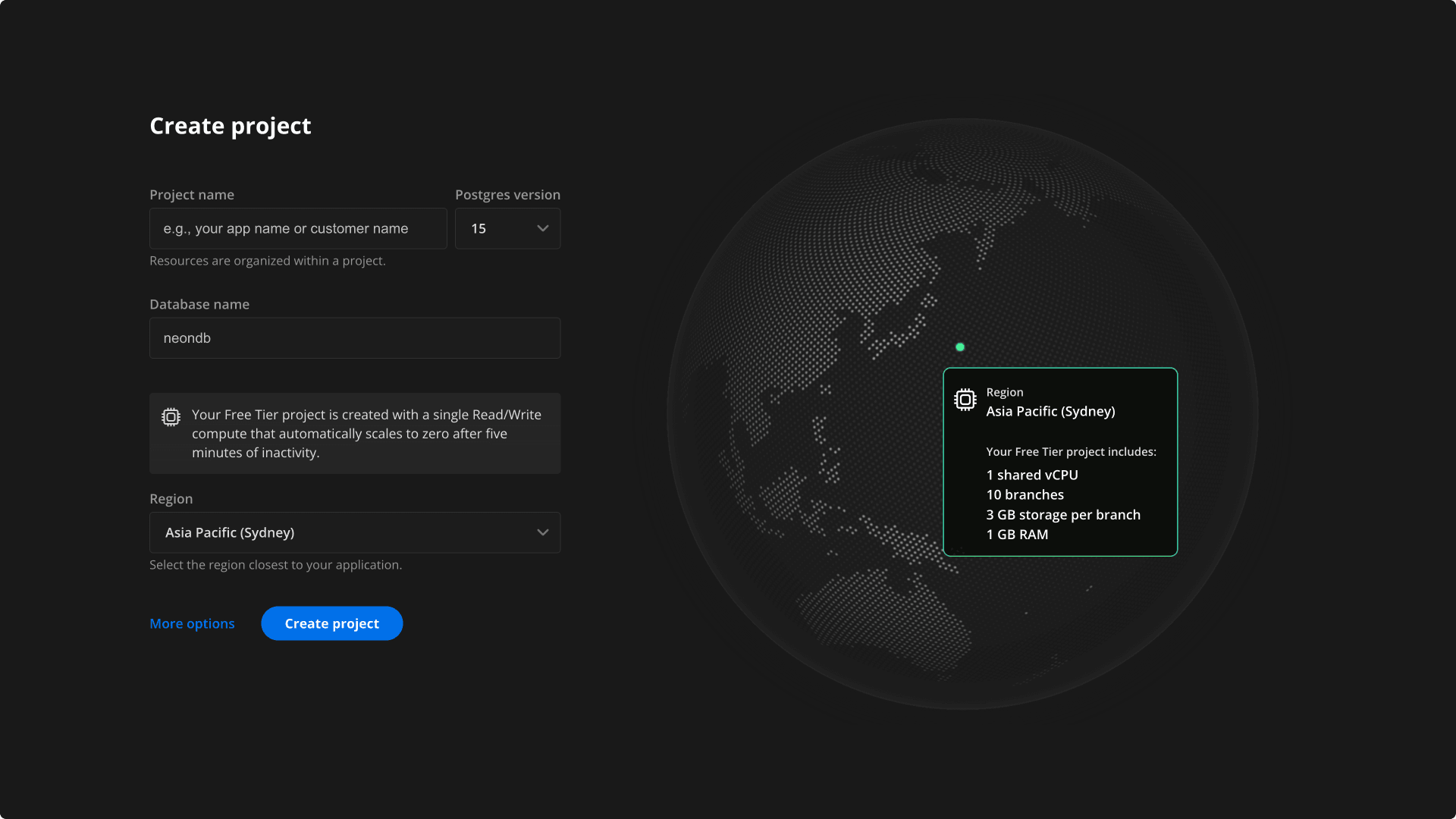Click the Free Tier compute info message text

pos(366,434)
